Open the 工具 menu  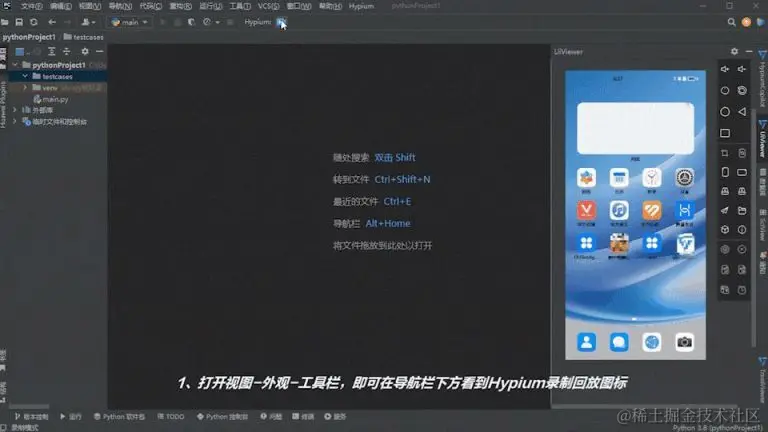tap(240, 6)
